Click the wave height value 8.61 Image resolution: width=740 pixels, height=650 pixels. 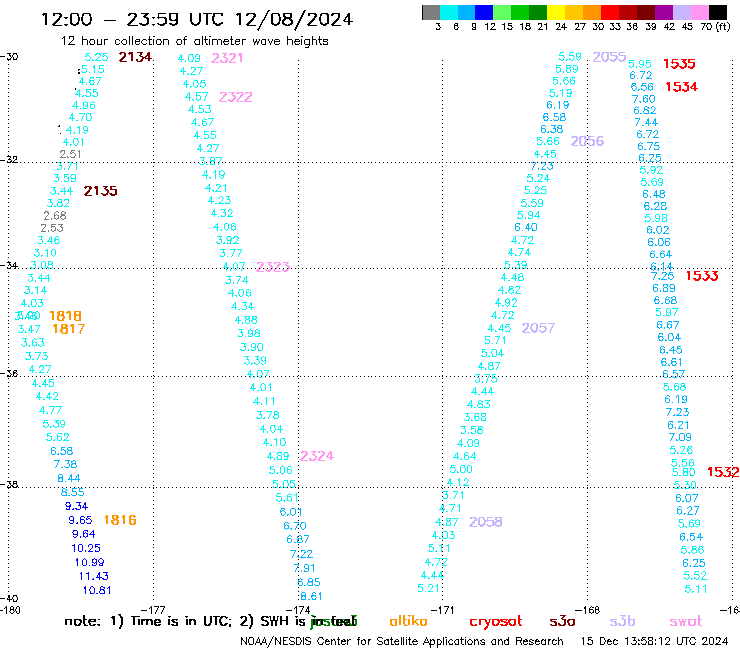click(x=311, y=597)
